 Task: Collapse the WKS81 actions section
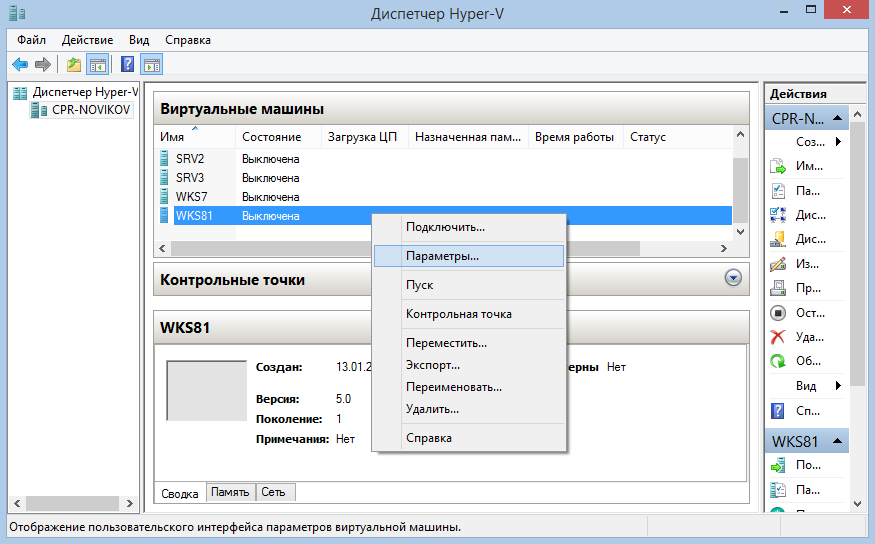point(840,440)
